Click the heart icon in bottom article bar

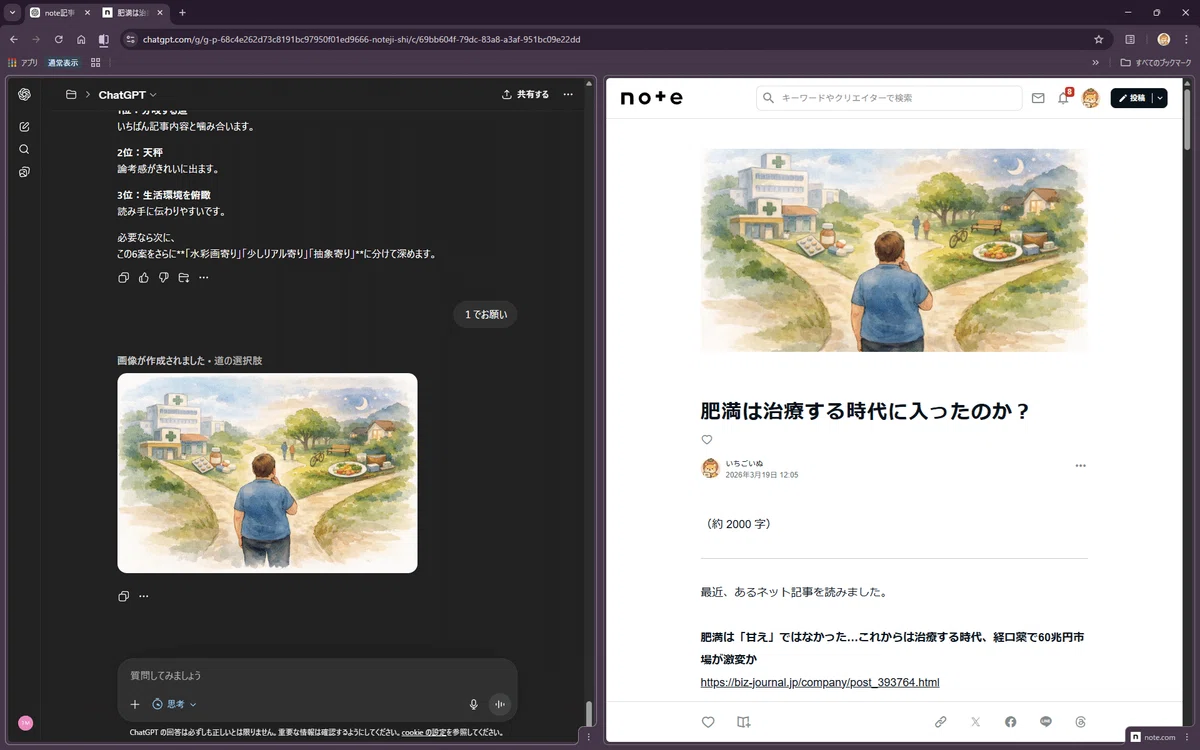[708, 722]
